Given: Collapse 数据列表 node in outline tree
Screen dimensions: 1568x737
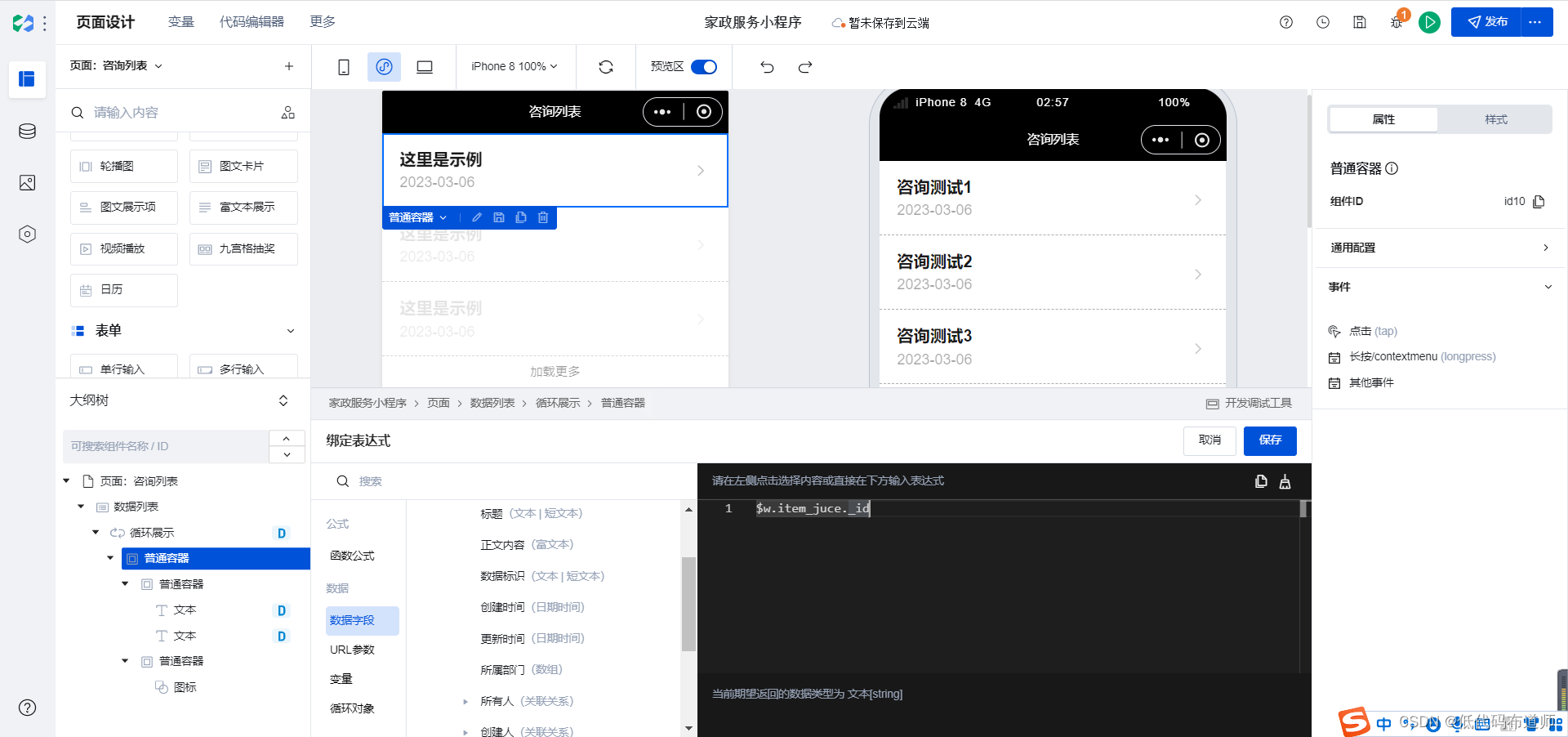Looking at the screenshot, I should coord(81,507).
